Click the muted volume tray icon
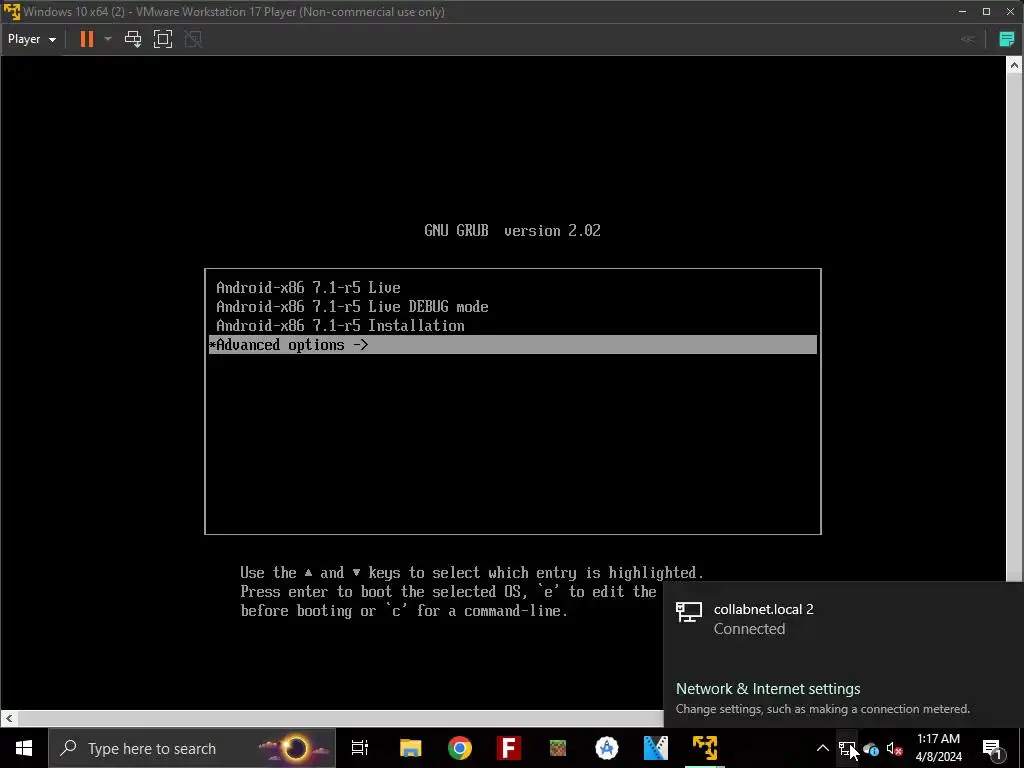The width and height of the screenshot is (1024, 768). [x=895, y=749]
